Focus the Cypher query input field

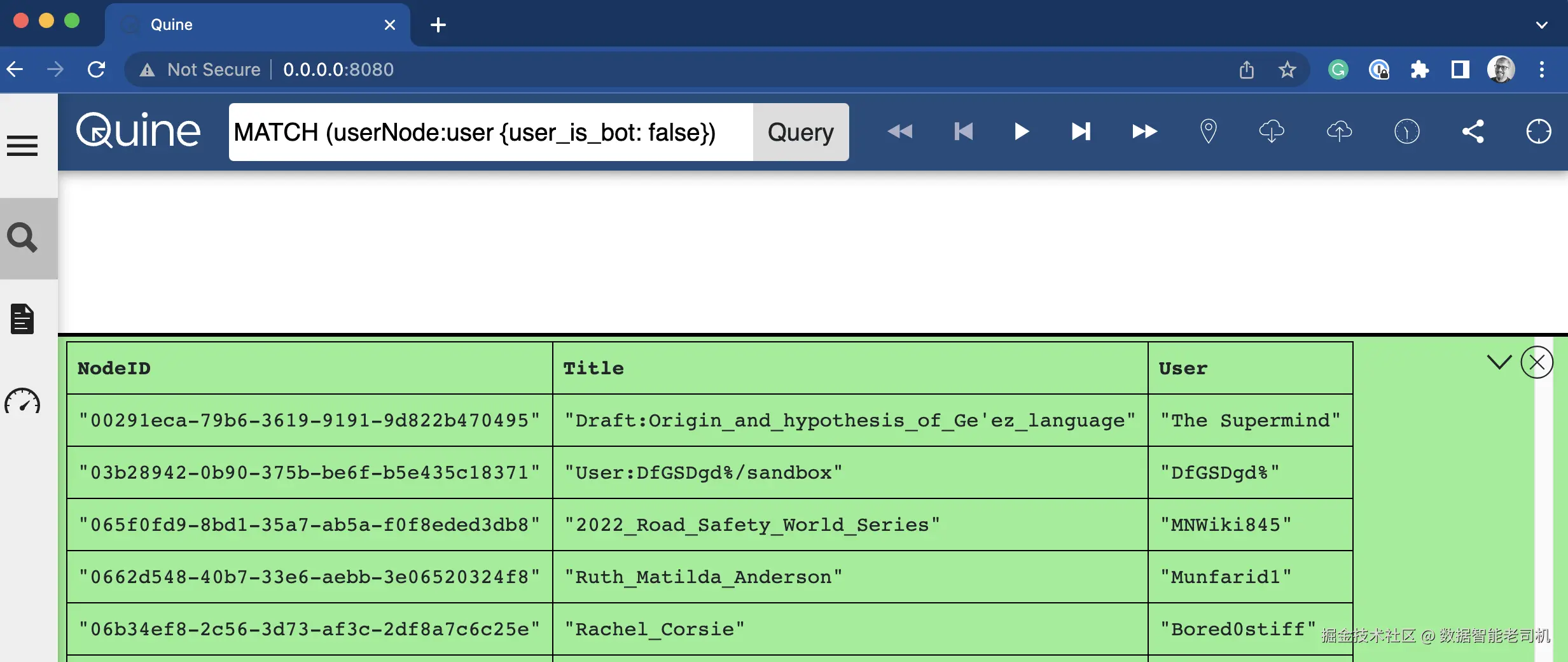coord(491,132)
